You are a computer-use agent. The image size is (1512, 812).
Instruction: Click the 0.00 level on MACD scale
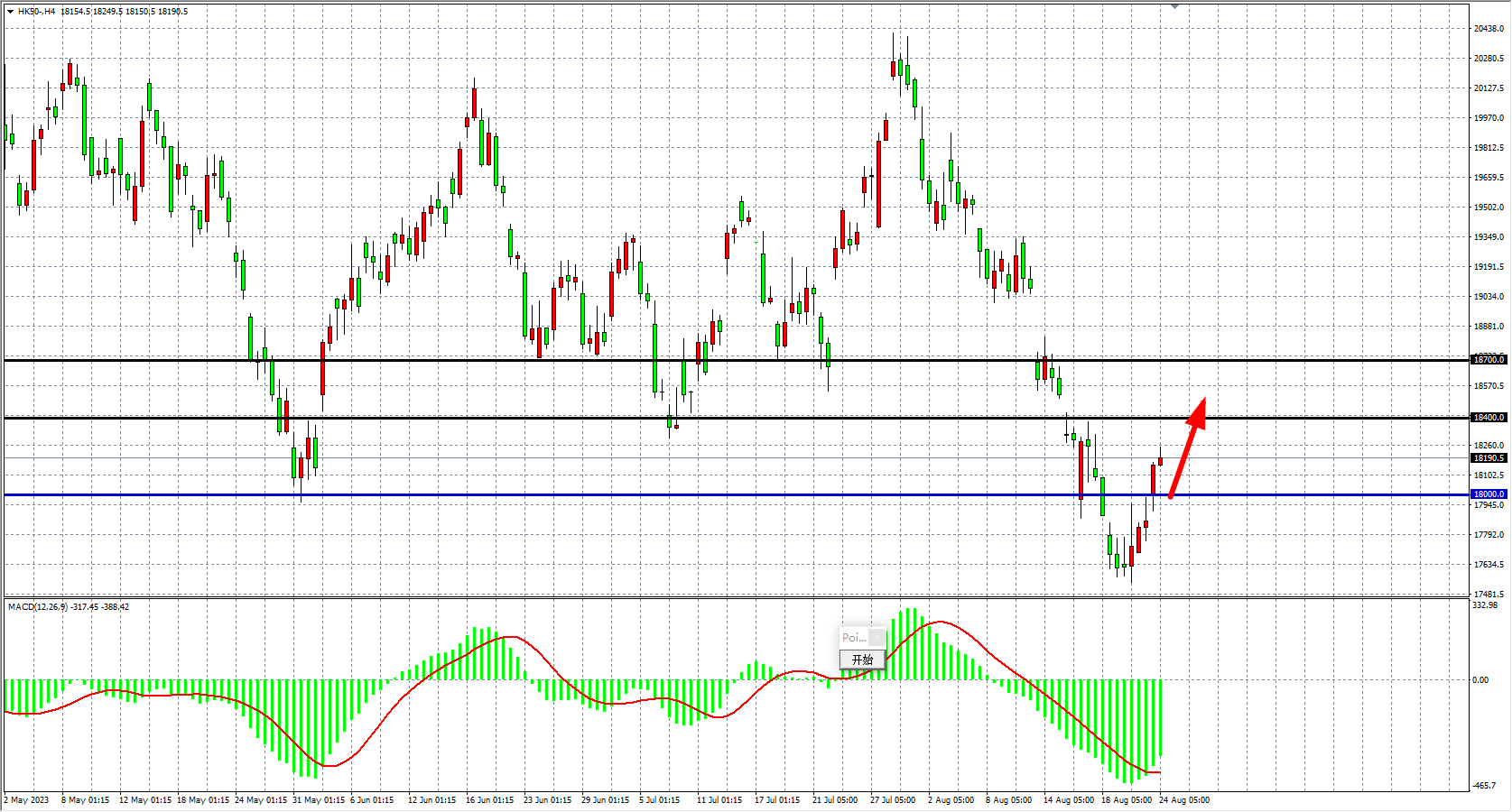point(1480,680)
